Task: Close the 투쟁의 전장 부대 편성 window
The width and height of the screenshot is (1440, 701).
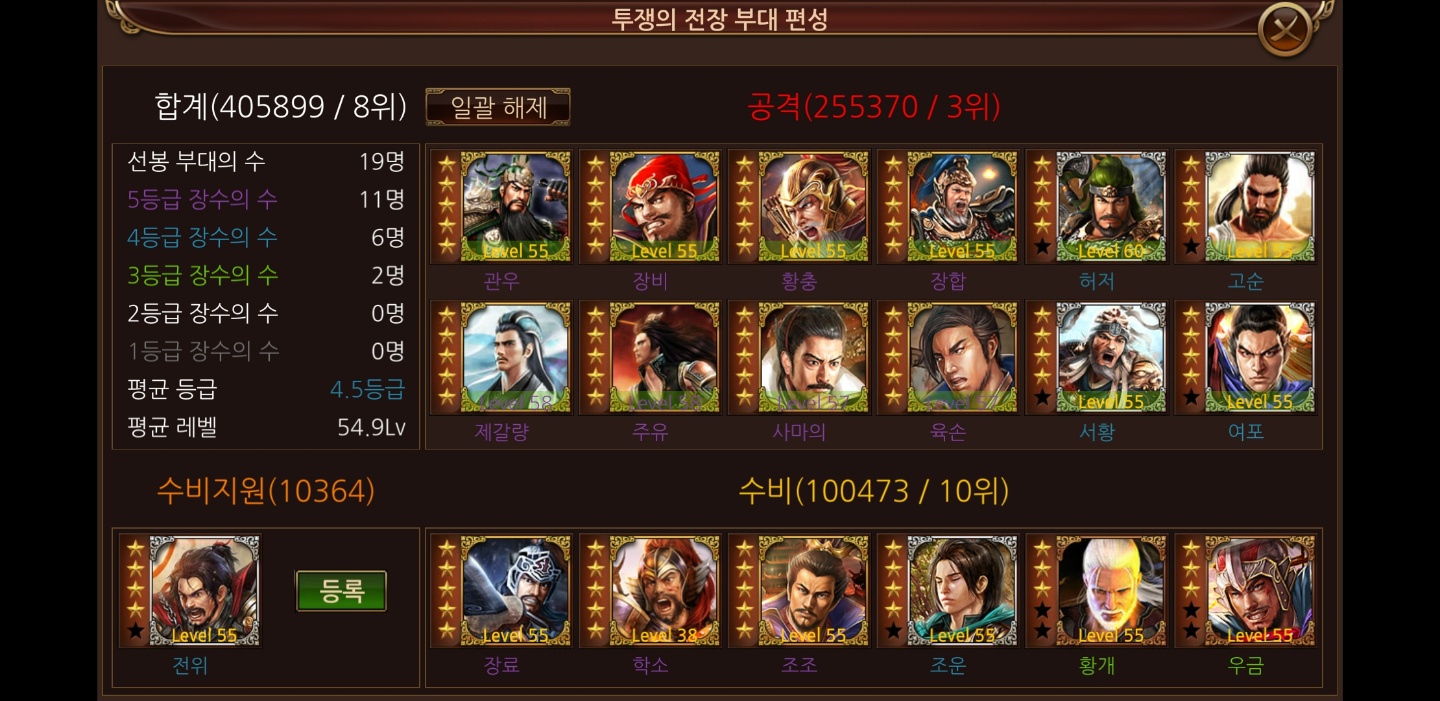Action: pyautogui.click(x=1285, y=28)
